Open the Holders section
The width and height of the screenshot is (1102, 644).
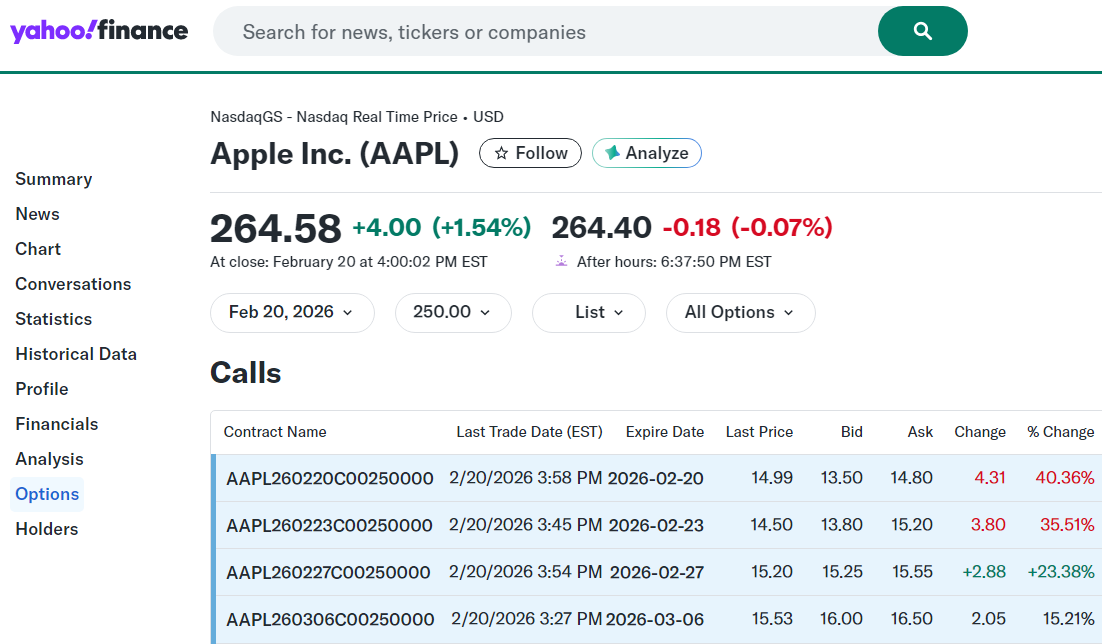click(x=46, y=528)
